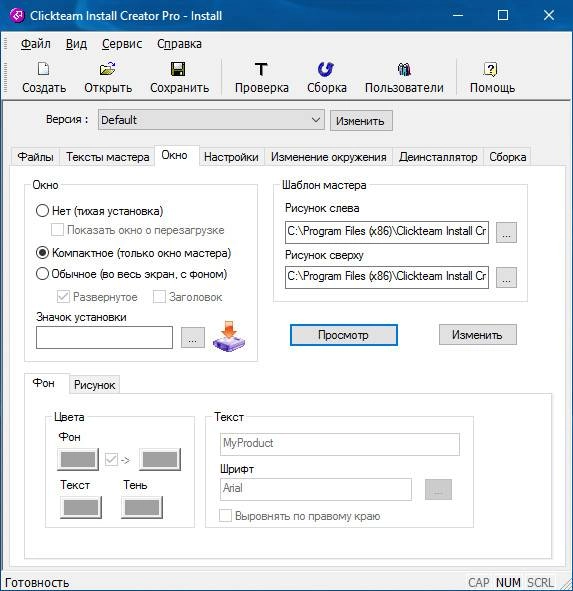The width and height of the screenshot is (573, 591).
Task: Click the Просмотр preview button
Action: pos(343,335)
